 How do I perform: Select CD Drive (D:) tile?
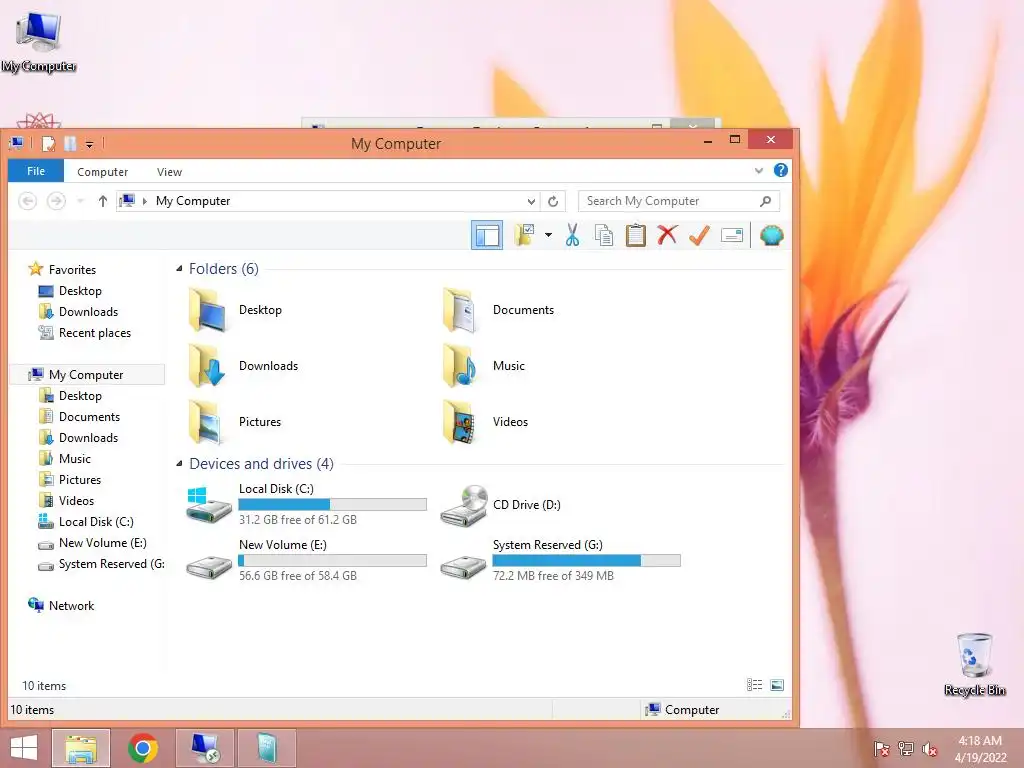(x=501, y=504)
